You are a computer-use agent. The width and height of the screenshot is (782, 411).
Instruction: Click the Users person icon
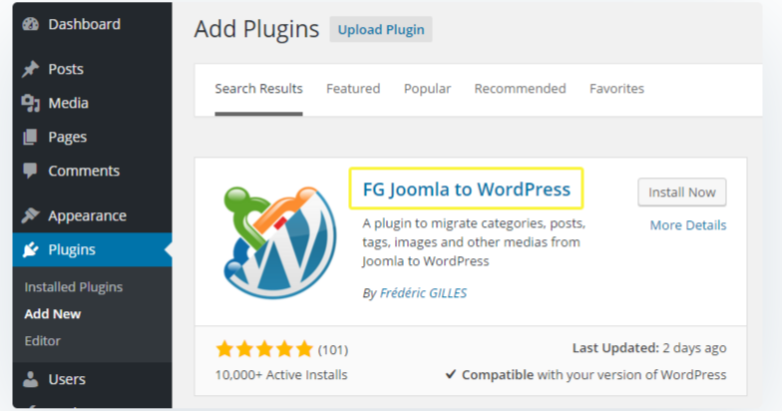30,380
